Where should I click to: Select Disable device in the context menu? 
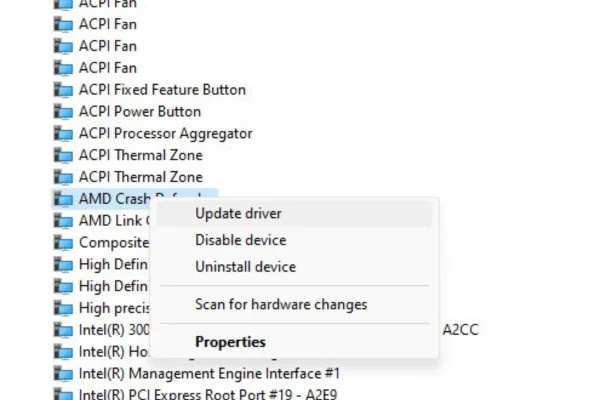pyautogui.click(x=240, y=240)
